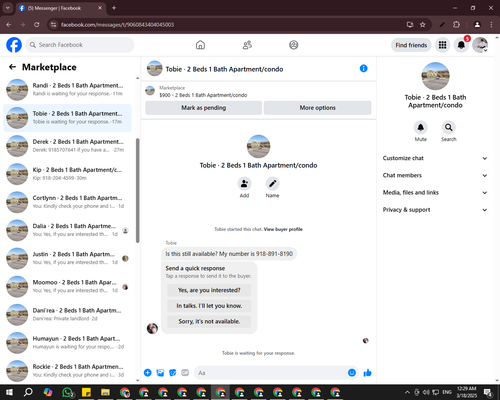Open conversation information icon for Tobie chat
The height and width of the screenshot is (400, 500).
click(364, 68)
